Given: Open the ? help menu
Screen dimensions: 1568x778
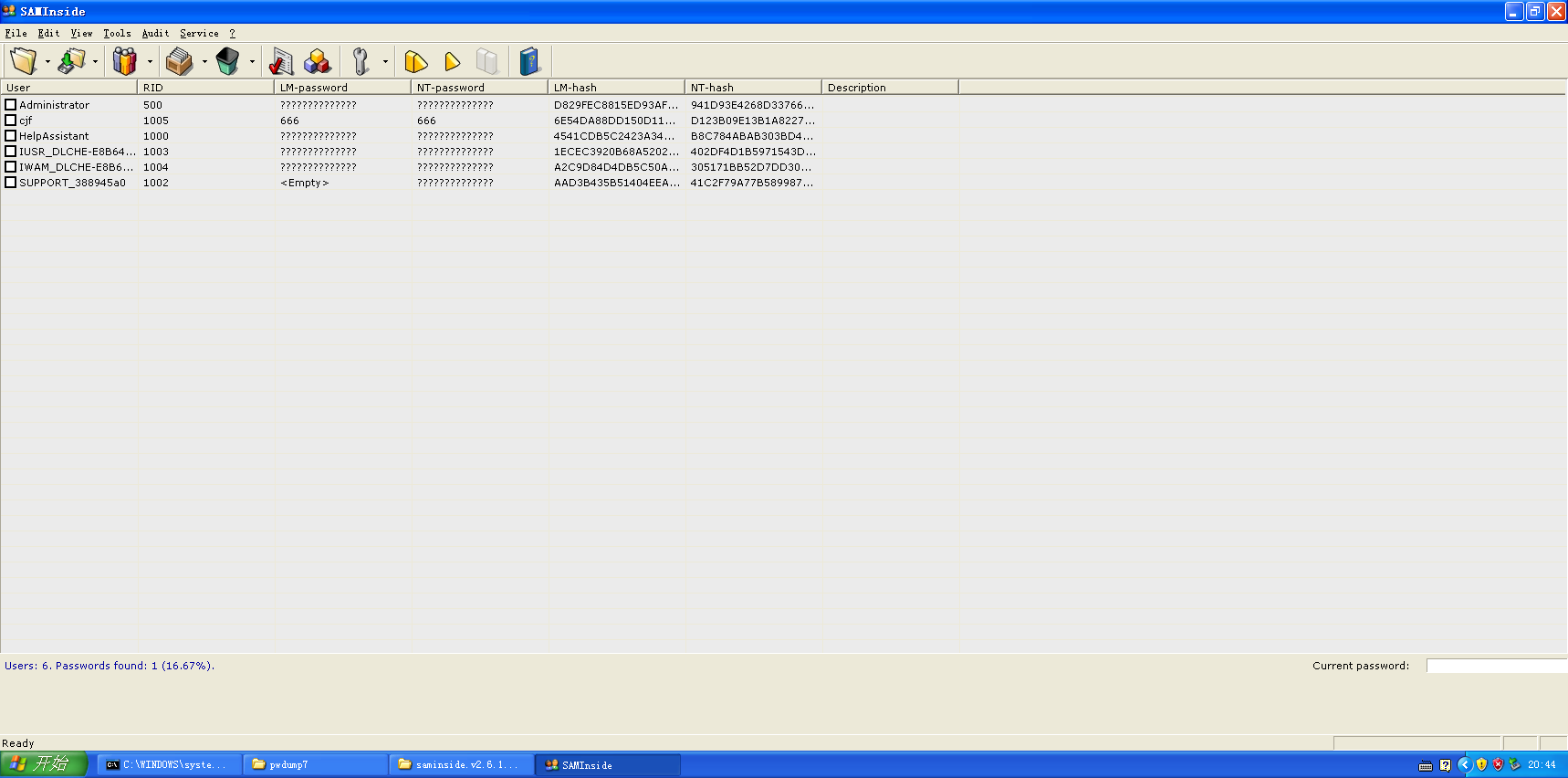Looking at the screenshot, I should tap(232, 33).
